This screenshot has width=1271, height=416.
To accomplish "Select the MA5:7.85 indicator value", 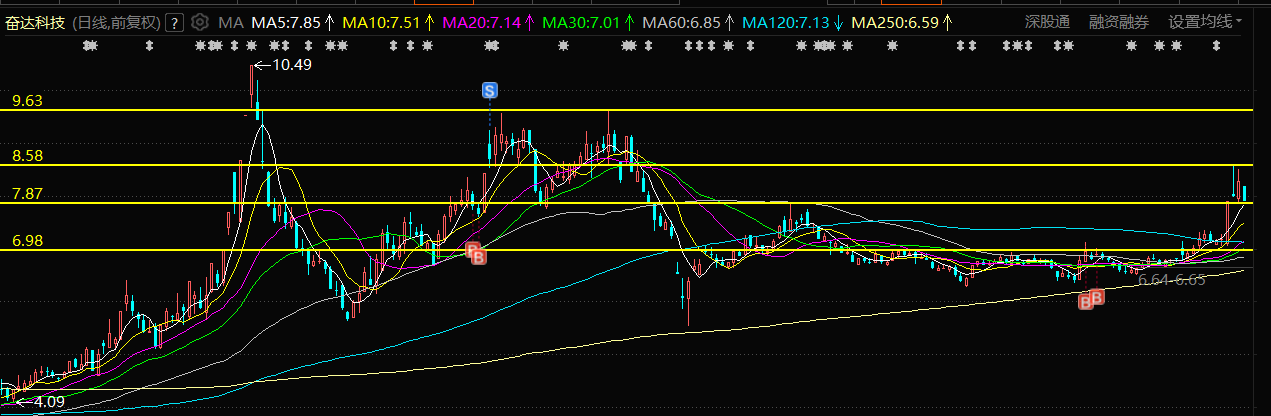I will pos(285,21).
